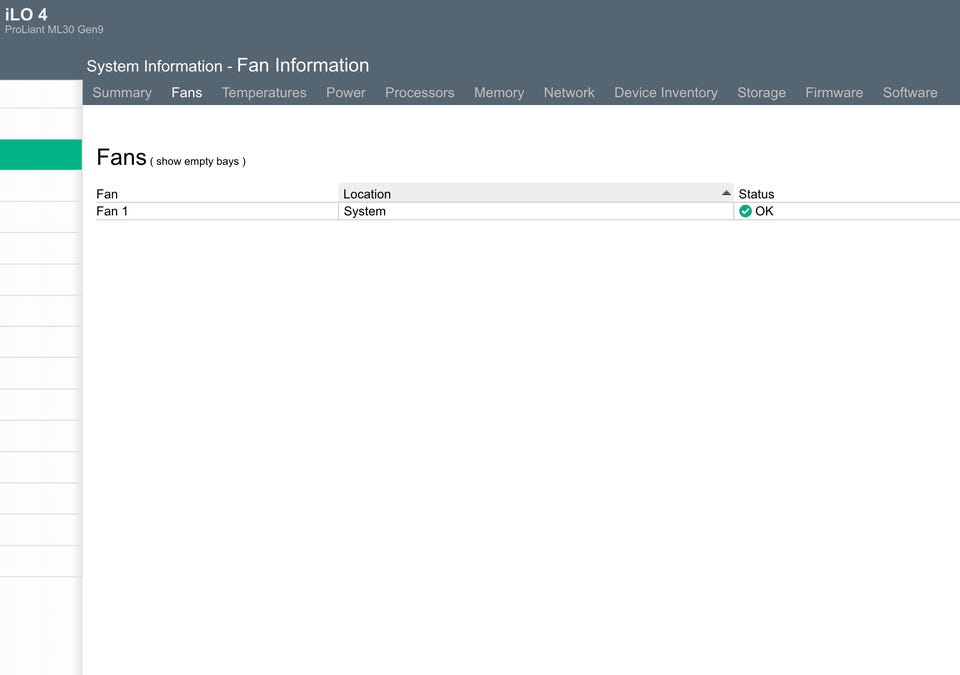Screen dimensions: 960x675
Task: Select the Fans tab
Action: [186, 92]
